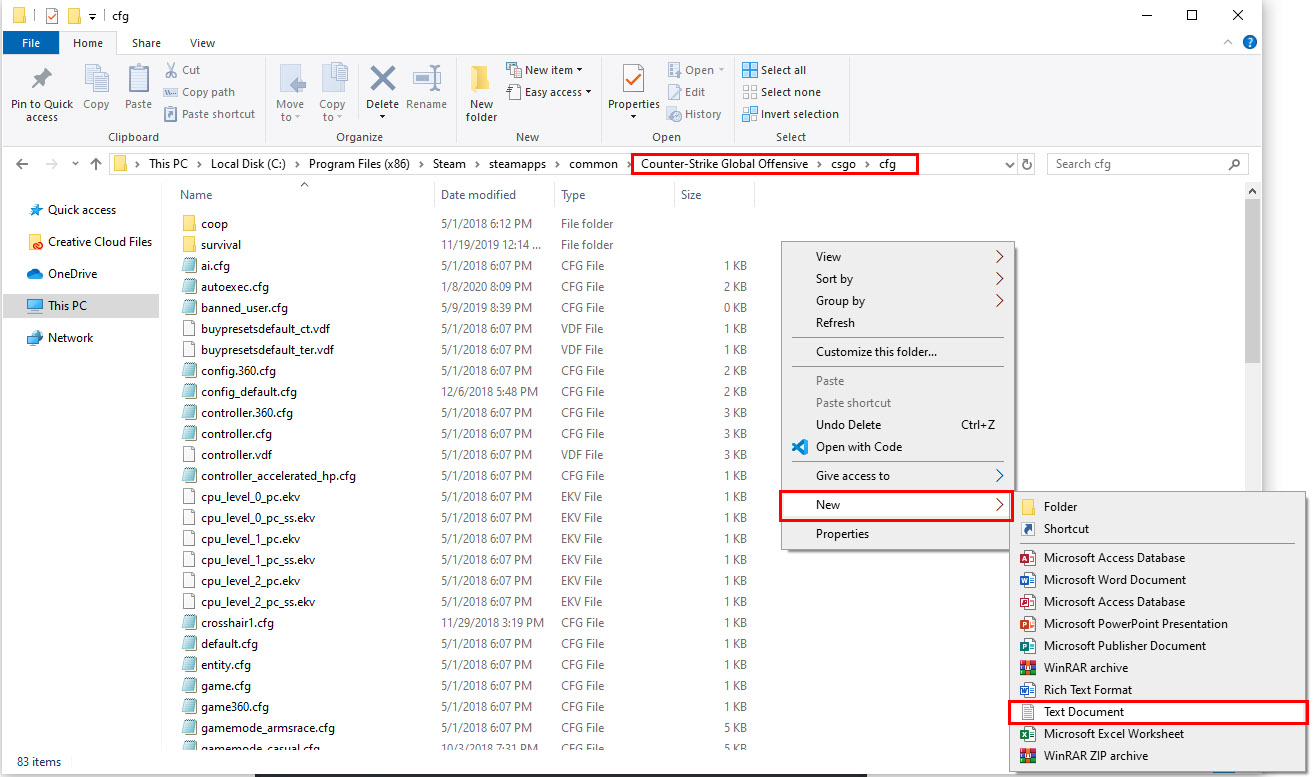This screenshot has width=1313, height=777.
Task: Refresh the address bar location
Action: click(x=1027, y=164)
